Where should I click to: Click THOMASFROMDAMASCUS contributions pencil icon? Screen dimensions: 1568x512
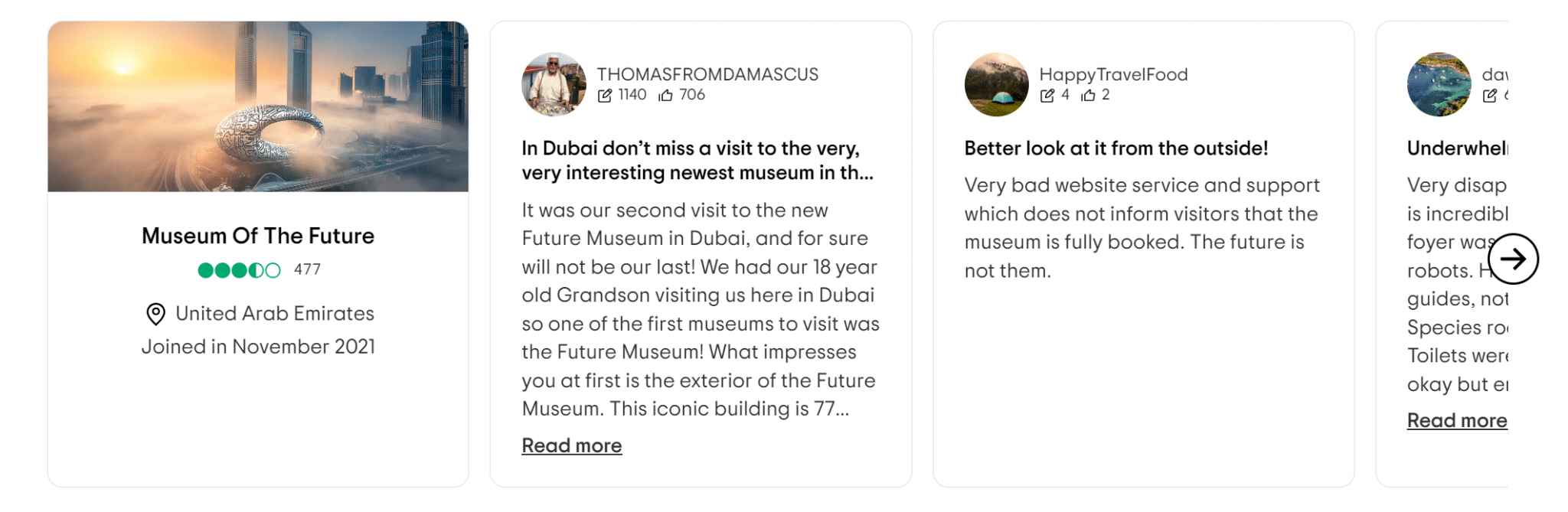pos(605,96)
